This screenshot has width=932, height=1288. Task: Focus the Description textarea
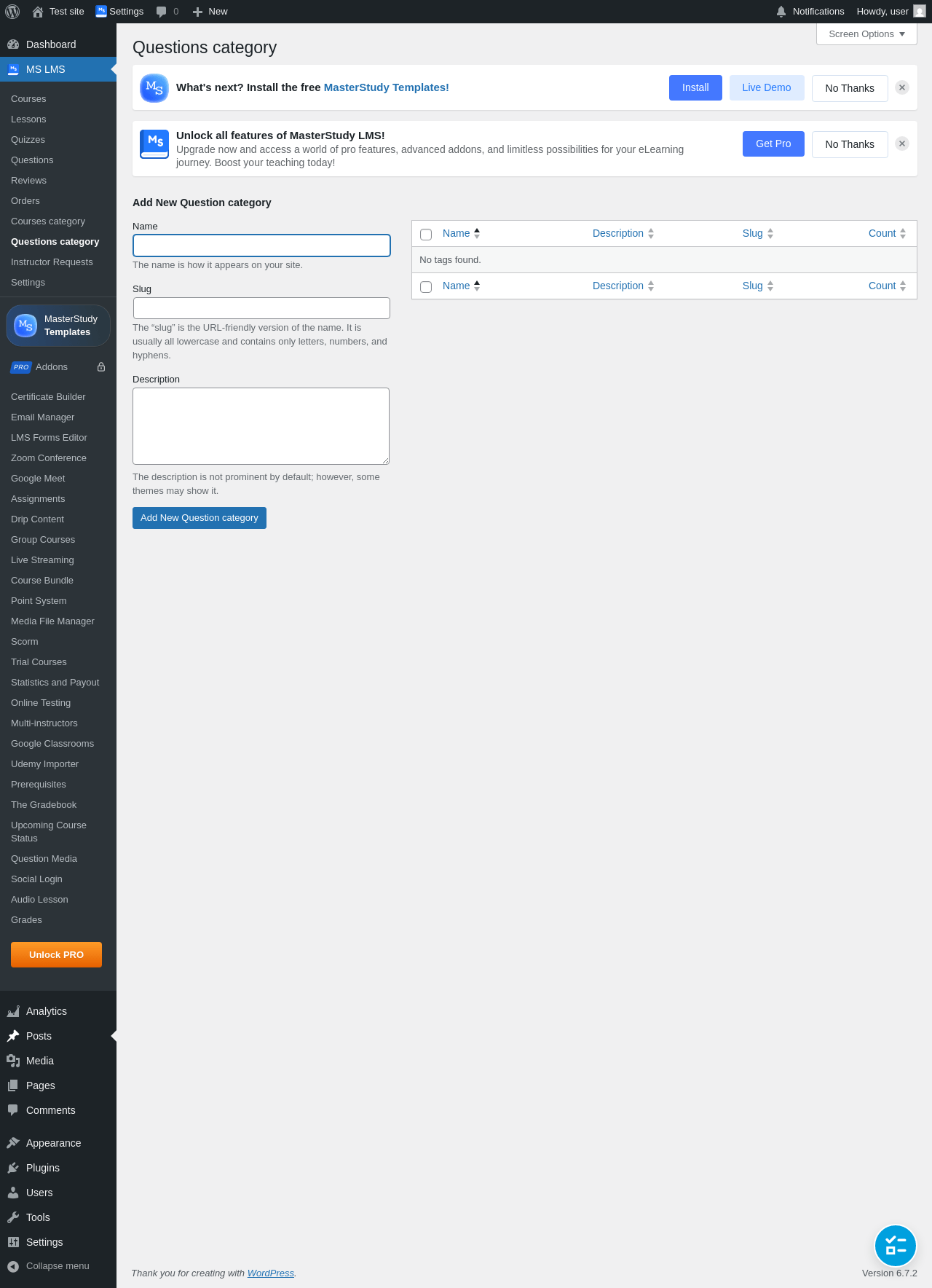[x=261, y=426]
